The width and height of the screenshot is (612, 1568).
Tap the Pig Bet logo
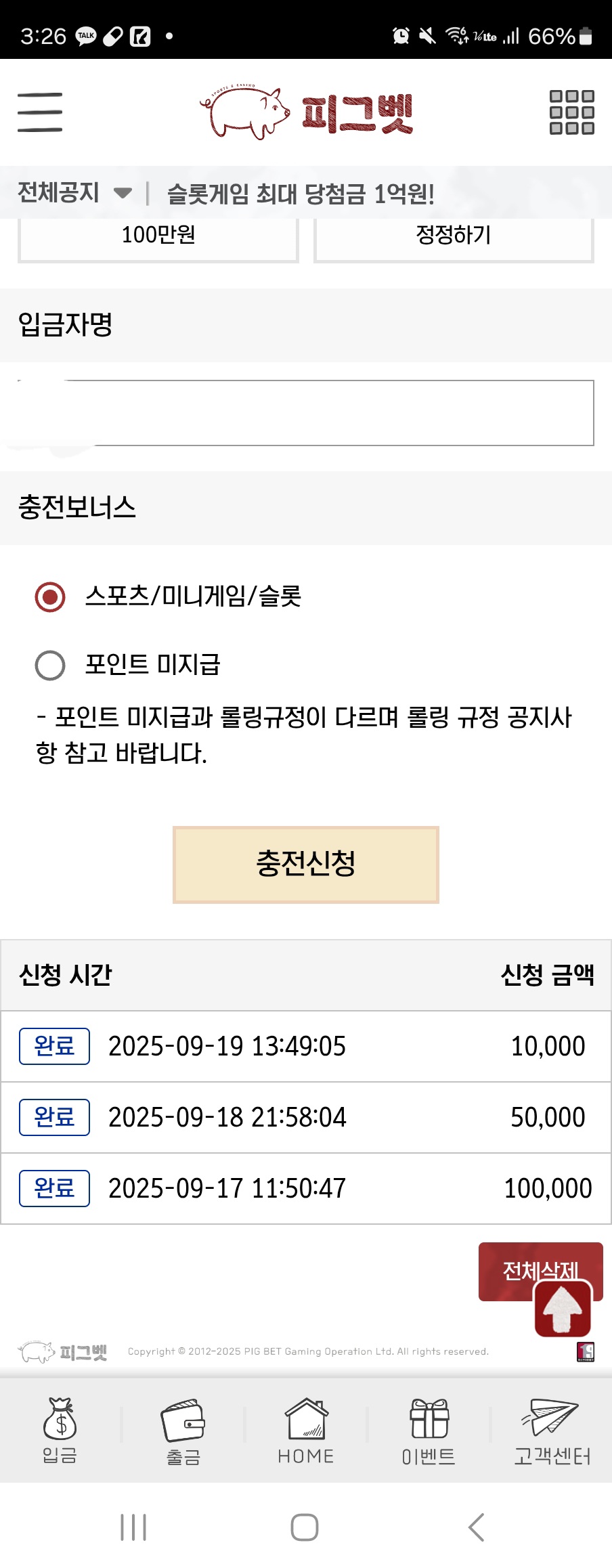click(306, 112)
